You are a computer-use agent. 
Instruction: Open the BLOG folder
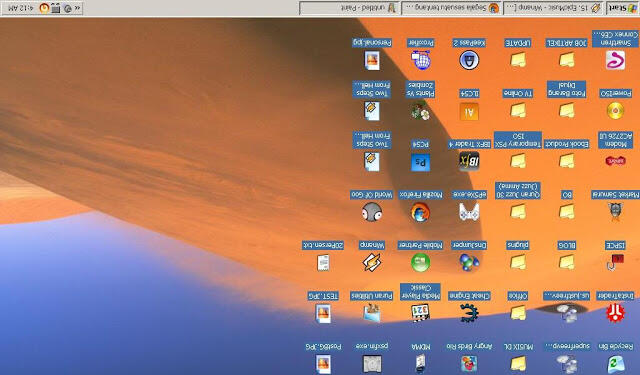(x=567, y=262)
